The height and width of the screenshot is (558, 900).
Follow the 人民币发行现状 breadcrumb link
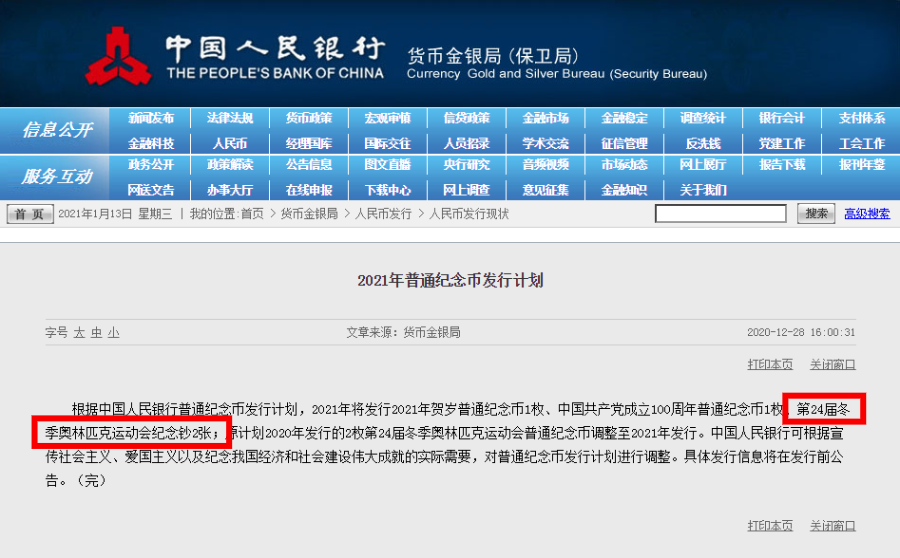pos(469,214)
